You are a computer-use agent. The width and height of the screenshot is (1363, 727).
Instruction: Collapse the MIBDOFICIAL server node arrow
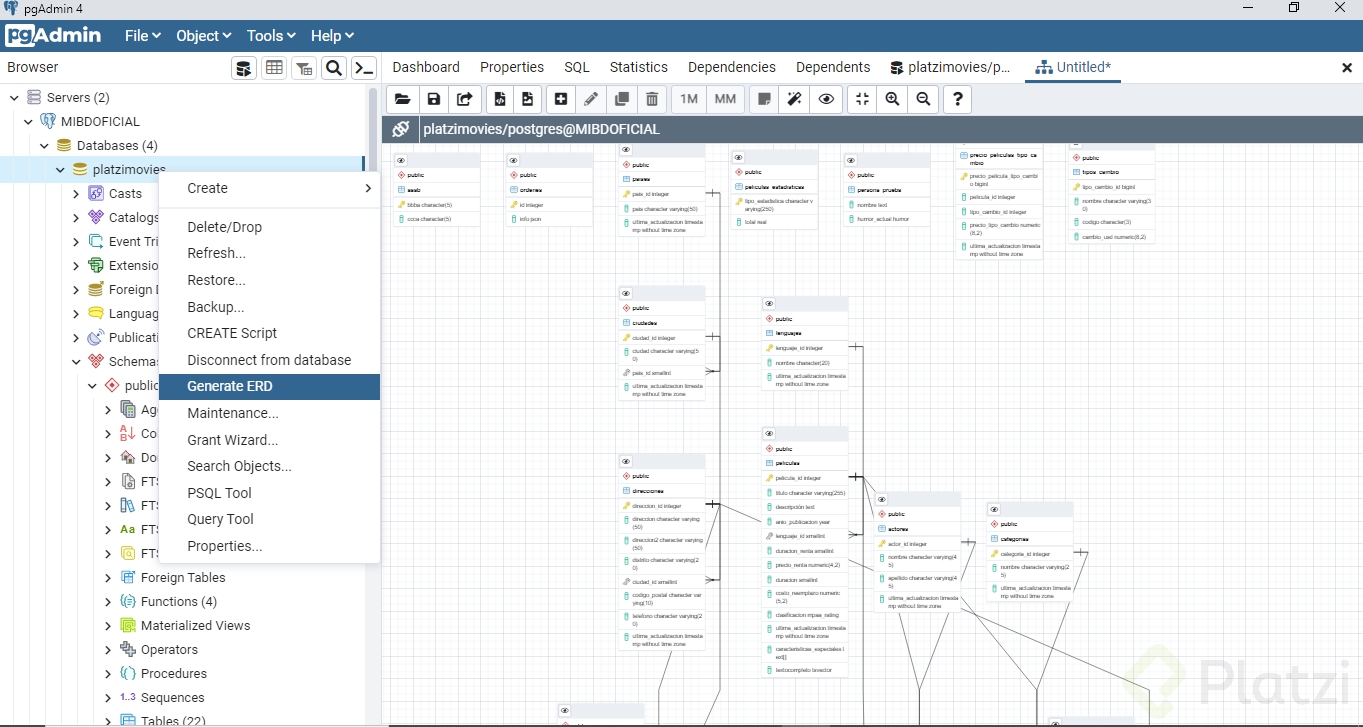click(x=29, y=122)
